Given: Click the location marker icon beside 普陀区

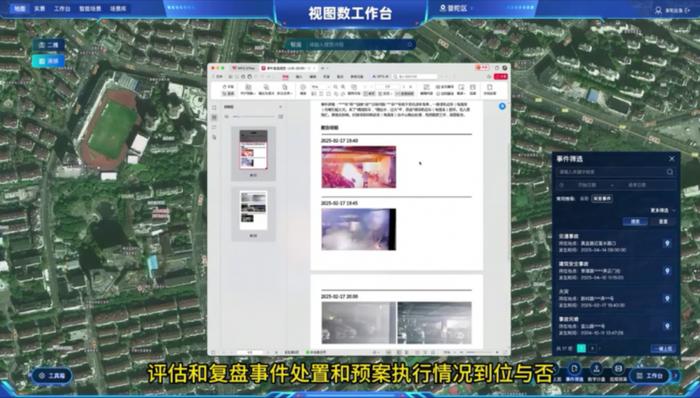Looking at the screenshot, I should click(x=443, y=8).
